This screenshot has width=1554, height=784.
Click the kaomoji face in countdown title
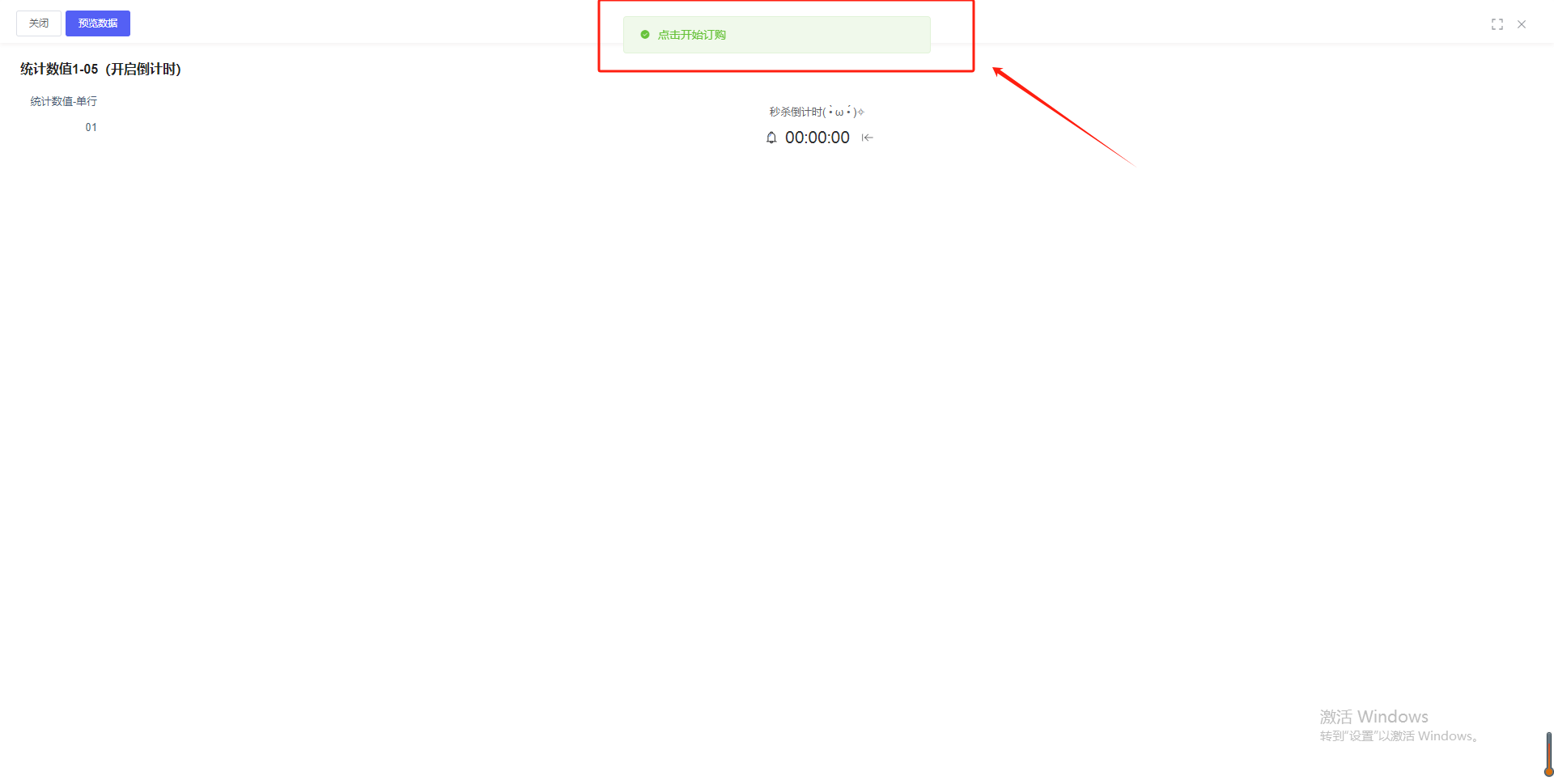tap(840, 112)
